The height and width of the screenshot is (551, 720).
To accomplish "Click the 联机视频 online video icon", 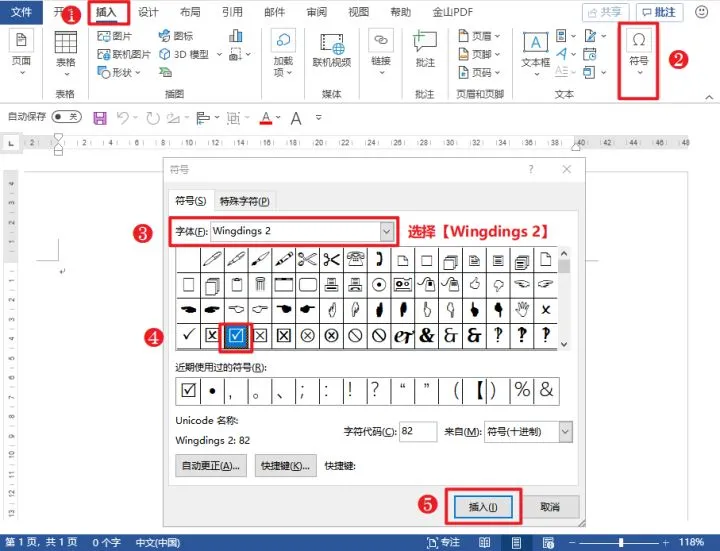I will point(332,51).
